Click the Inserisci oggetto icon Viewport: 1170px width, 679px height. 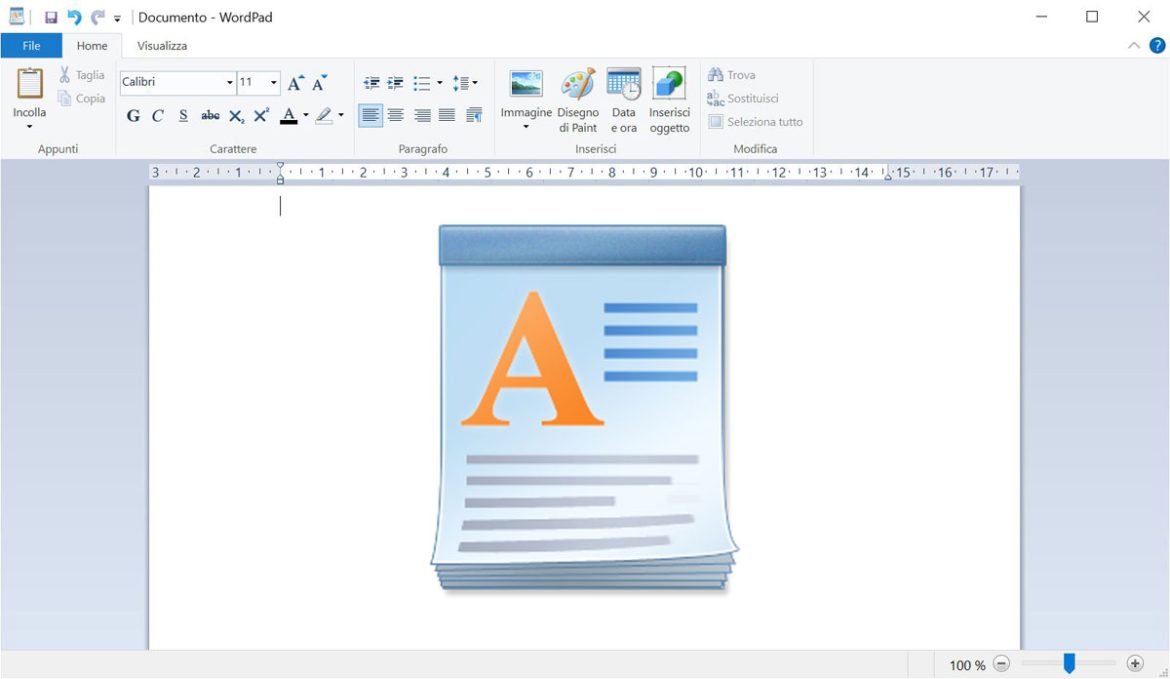click(669, 98)
